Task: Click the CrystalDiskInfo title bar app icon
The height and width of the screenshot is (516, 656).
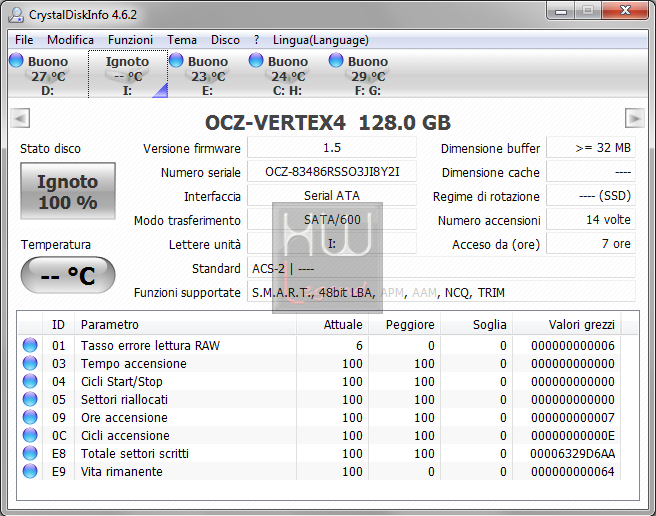Action: click(x=16, y=15)
